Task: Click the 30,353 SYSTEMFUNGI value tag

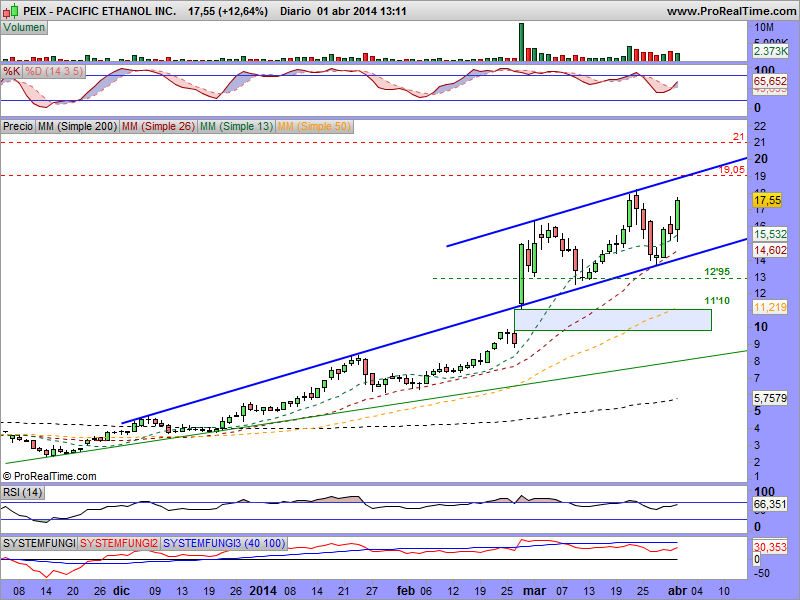Action: 770,547
